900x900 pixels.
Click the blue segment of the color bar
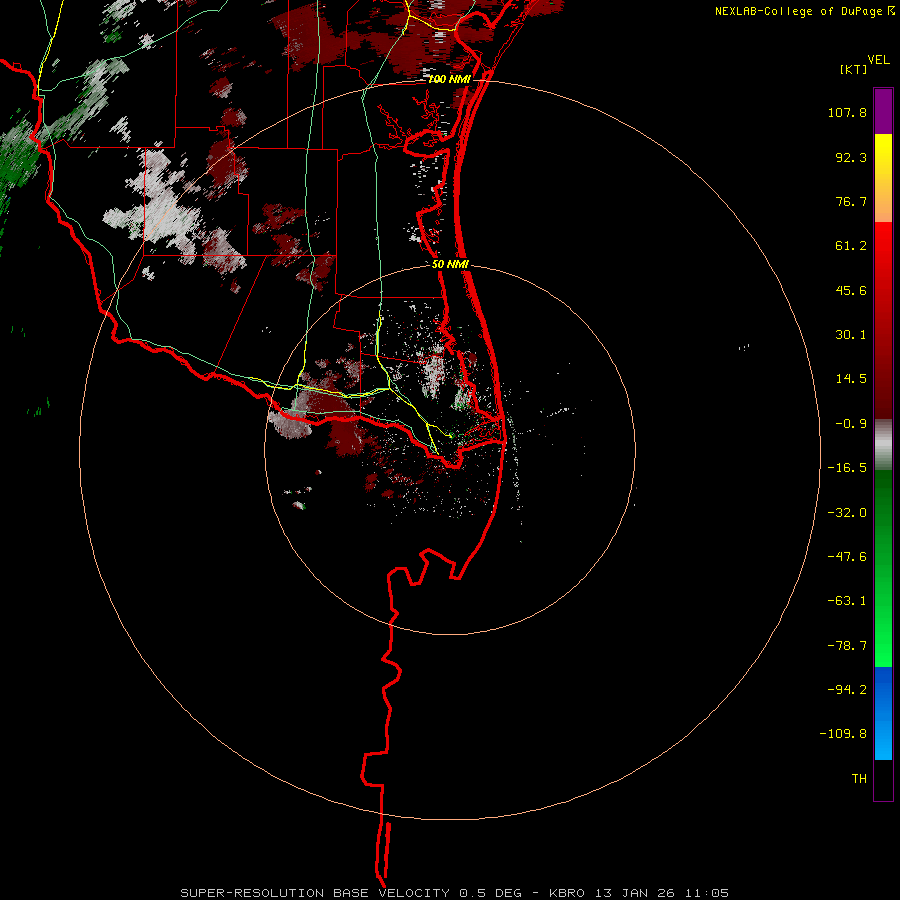click(883, 713)
